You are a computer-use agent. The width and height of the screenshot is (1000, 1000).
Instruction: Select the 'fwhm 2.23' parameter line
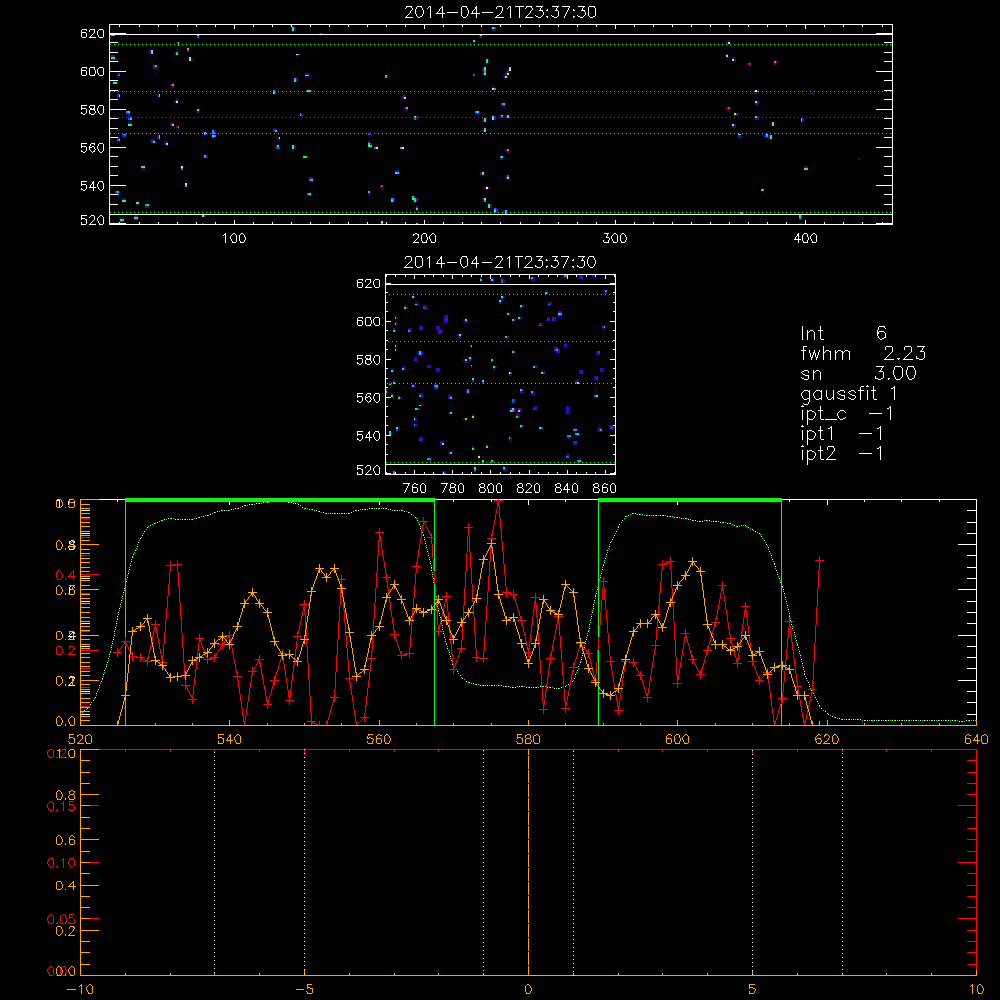click(863, 353)
